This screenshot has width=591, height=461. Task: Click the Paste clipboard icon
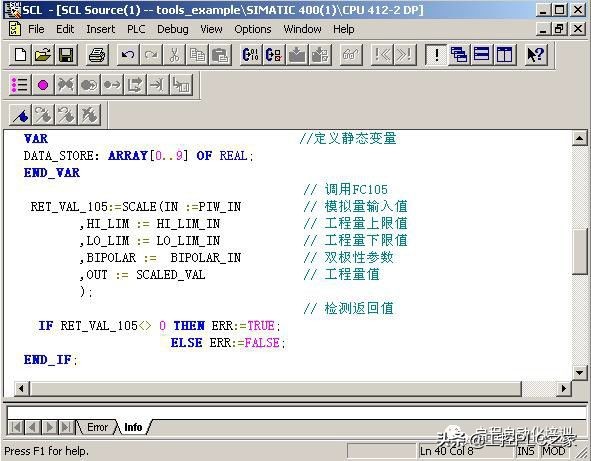[x=220, y=55]
